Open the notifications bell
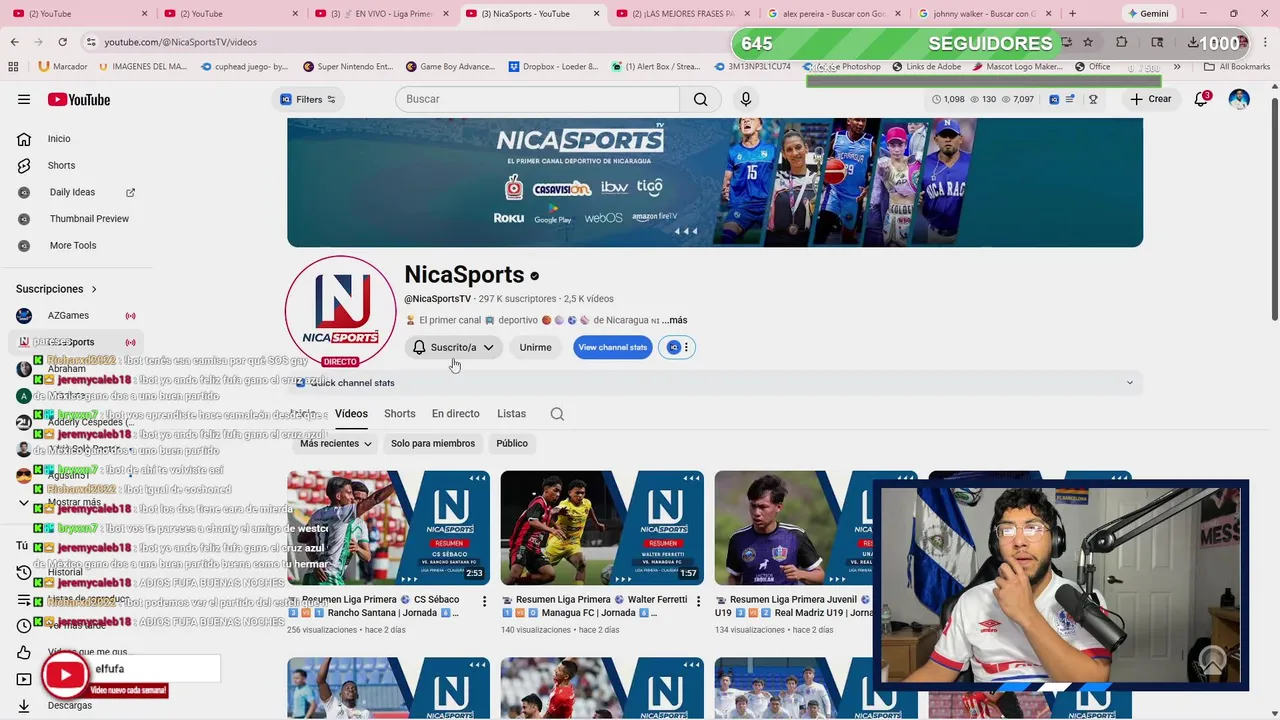 (1202, 99)
